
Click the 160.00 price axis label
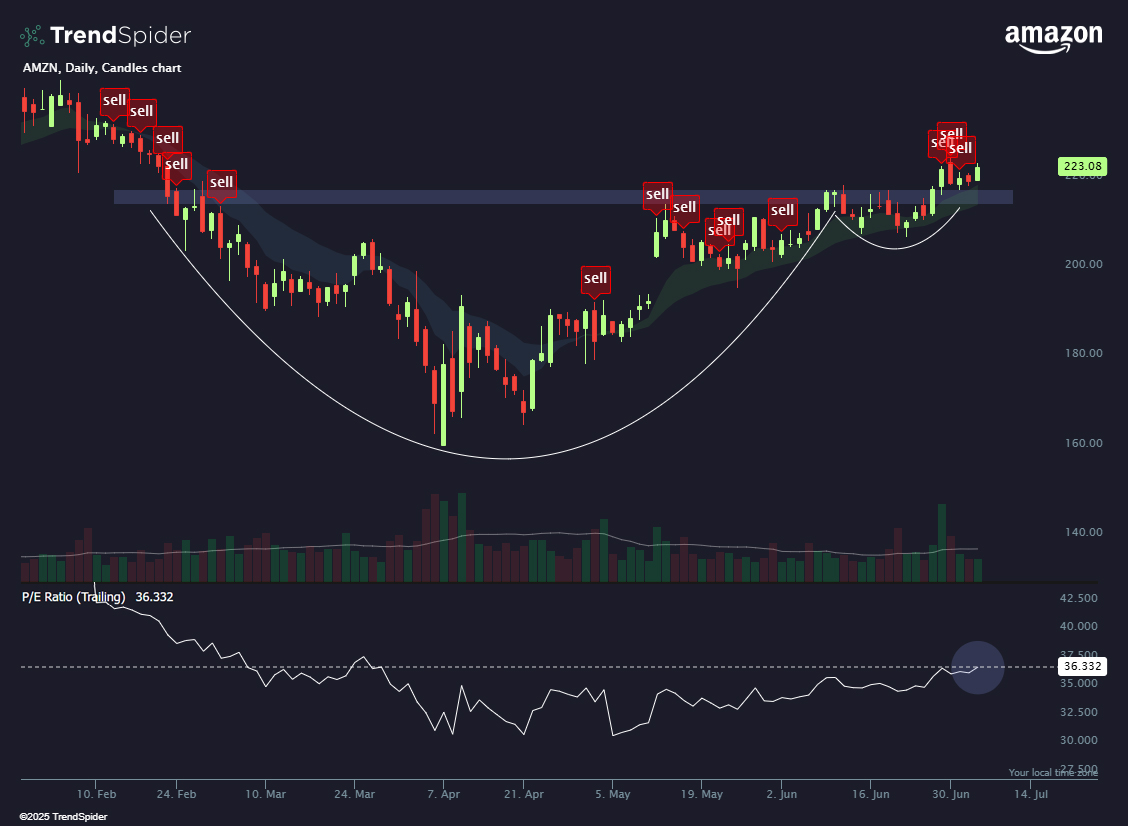[x=1083, y=443]
